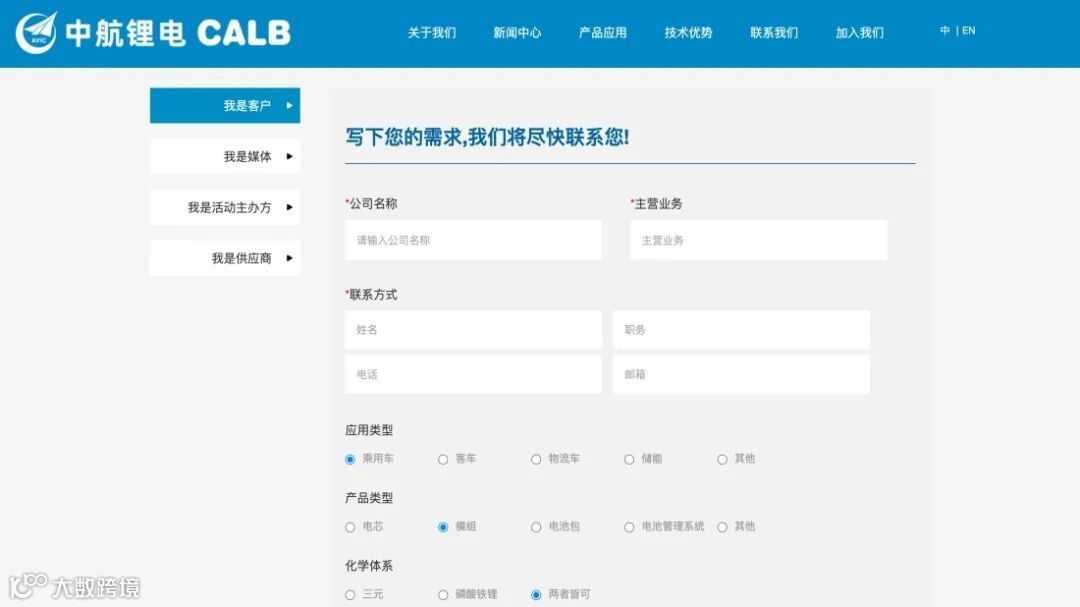1080x607 pixels.
Task: Select 电池包 product type radio
Action: click(536, 527)
